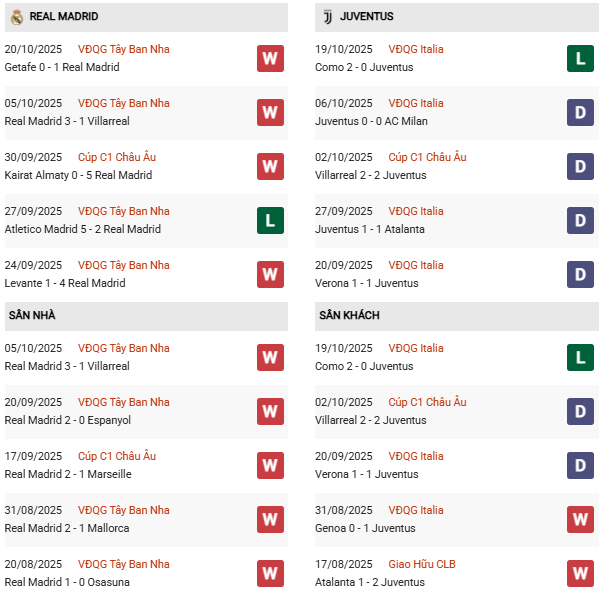The width and height of the screenshot is (600, 595).
Task: Open Cúp C1 Châu Âu link for Marseille match
Action: tap(117, 456)
